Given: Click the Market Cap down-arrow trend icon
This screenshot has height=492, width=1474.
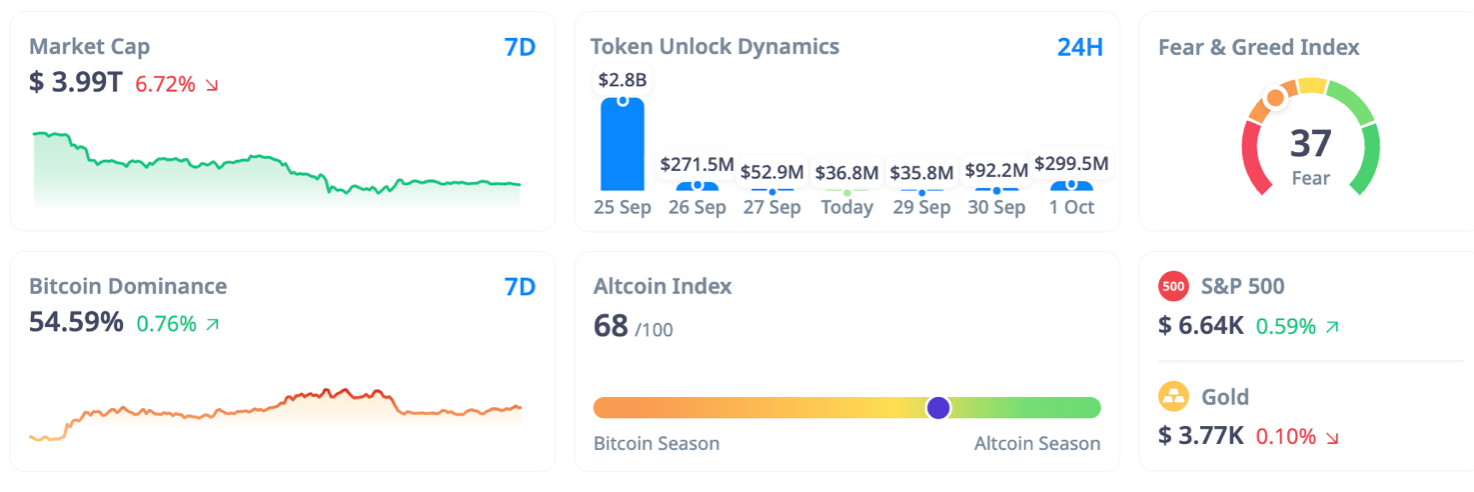Looking at the screenshot, I should pos(211,85).
